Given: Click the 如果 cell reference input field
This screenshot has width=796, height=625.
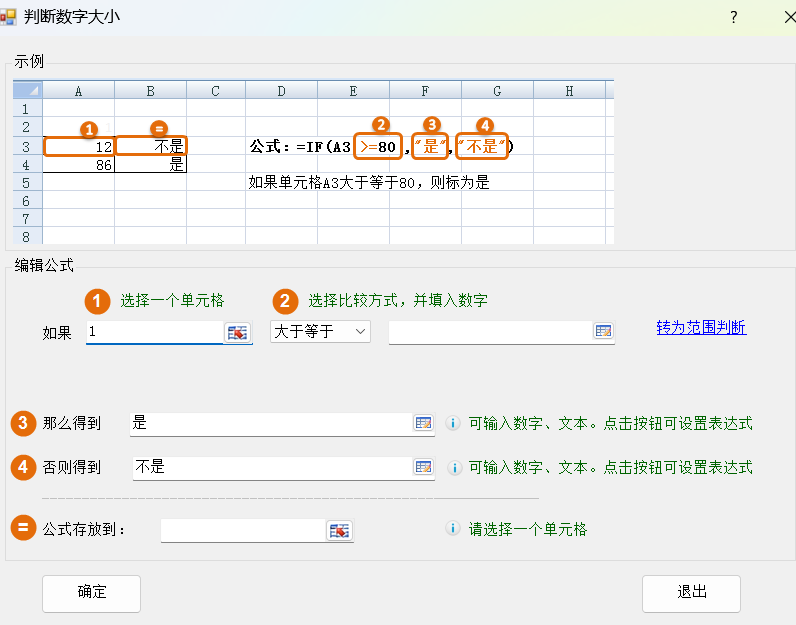Looking at the screenshot, I should (154, 331).
